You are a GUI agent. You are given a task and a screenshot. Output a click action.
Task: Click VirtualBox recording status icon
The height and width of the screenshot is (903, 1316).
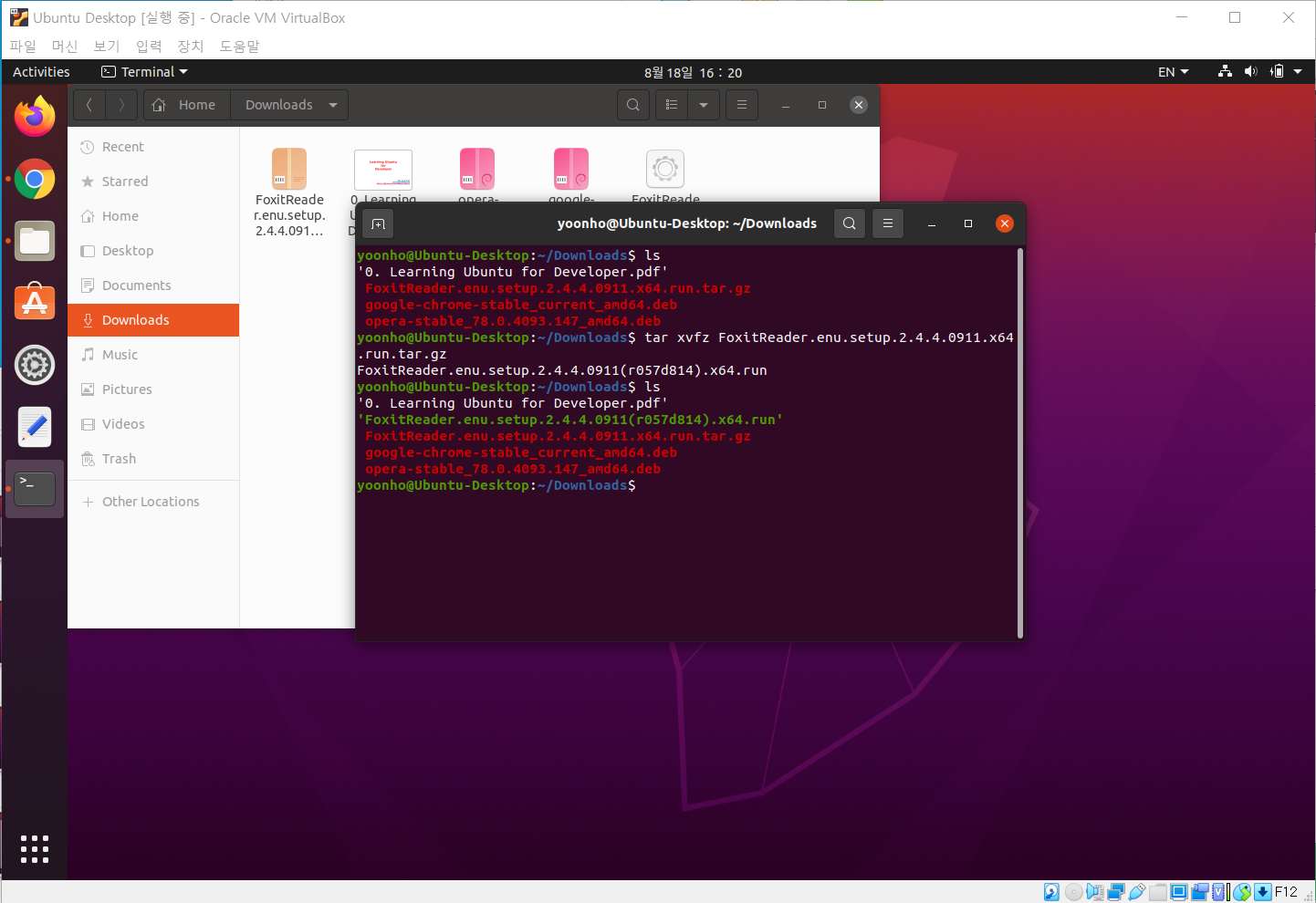point(1200,892)
